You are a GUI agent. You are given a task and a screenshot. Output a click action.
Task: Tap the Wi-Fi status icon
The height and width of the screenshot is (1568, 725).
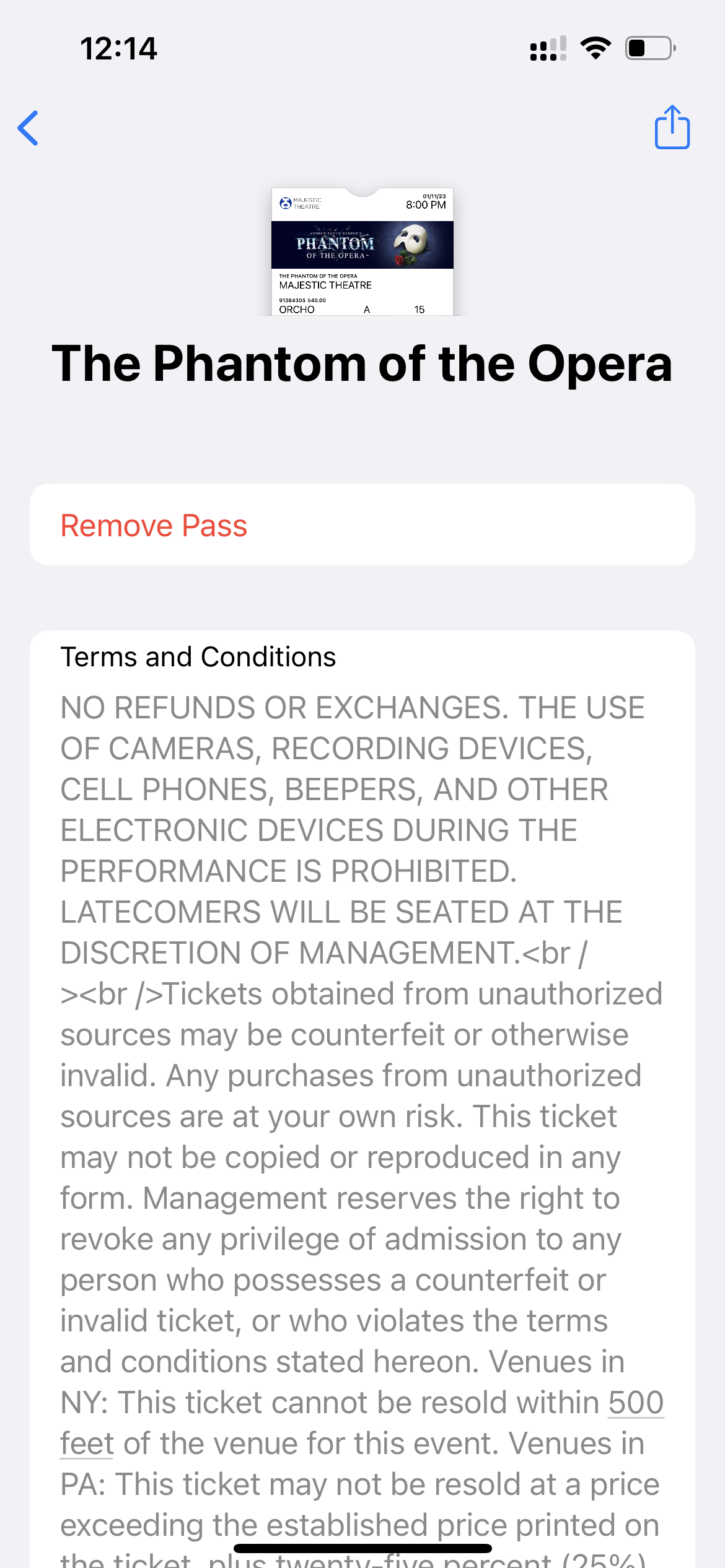[x=595, y=48]
